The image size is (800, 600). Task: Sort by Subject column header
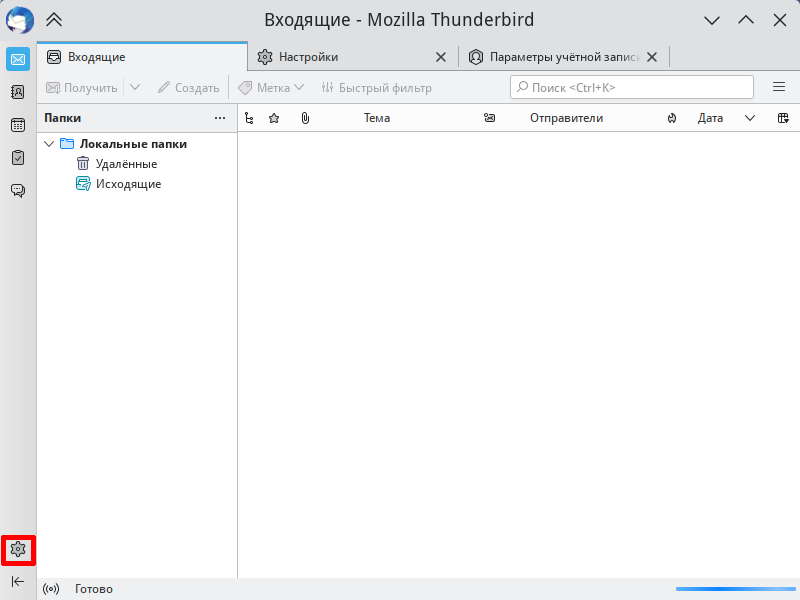pos(377,118)
